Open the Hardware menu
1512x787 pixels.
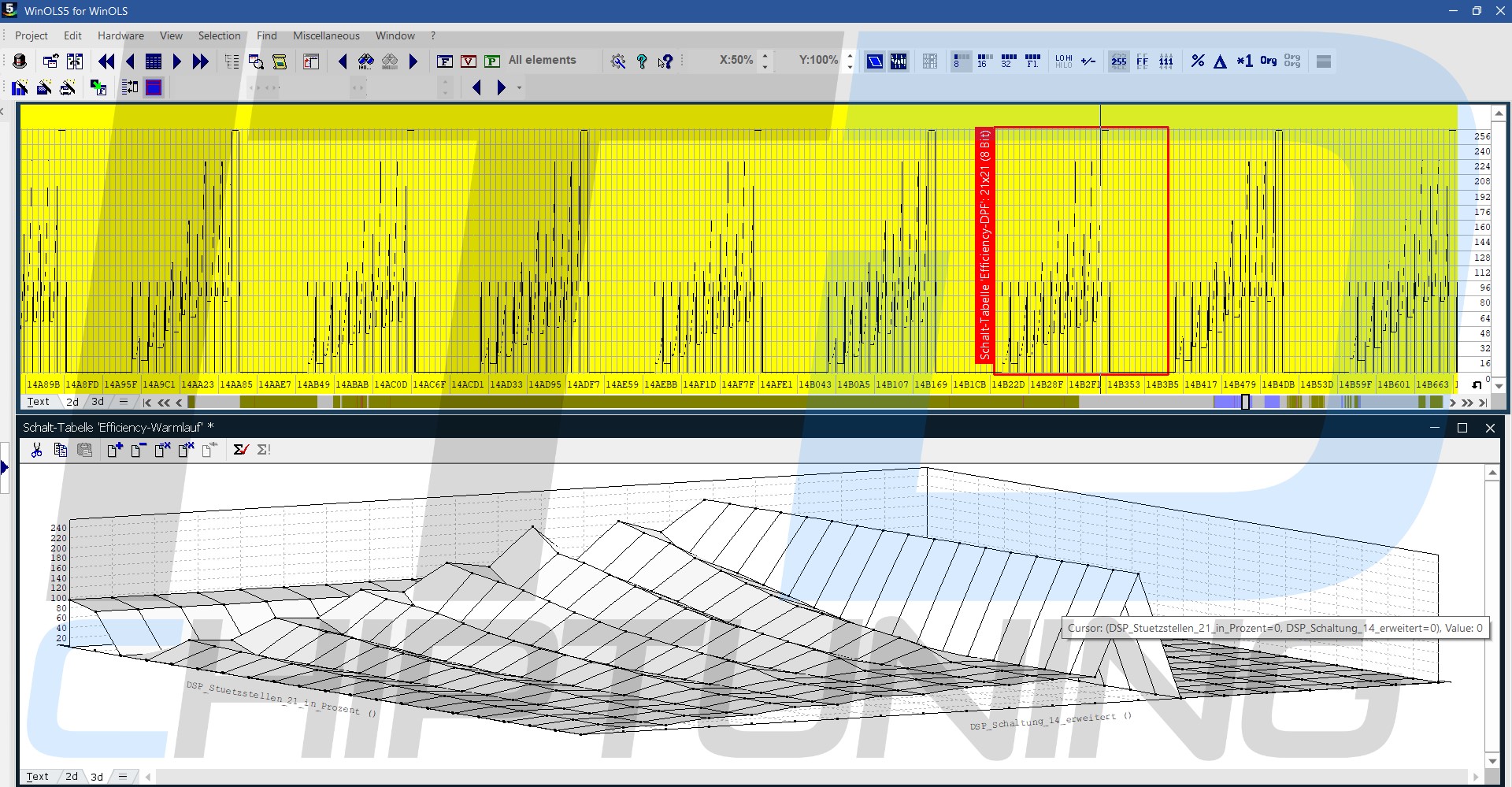pyautogui.click(x=120, y=35)
